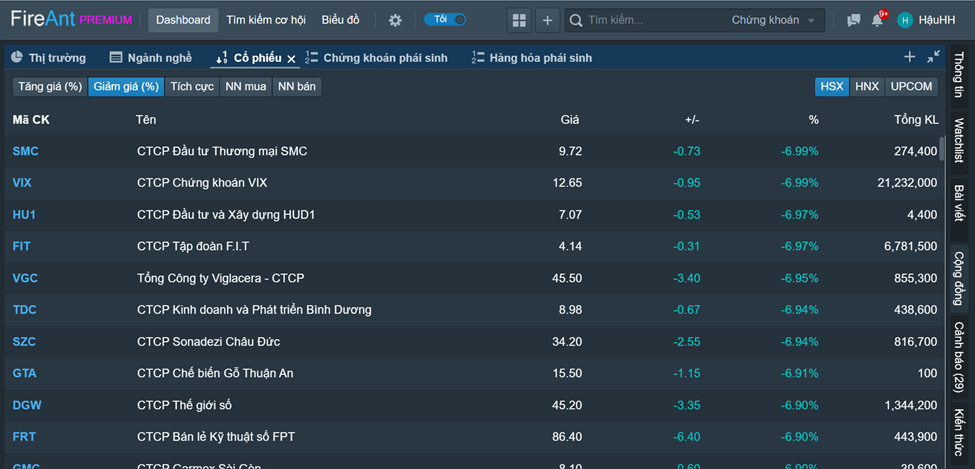
Task: Select the HNX exchange filter
Action: (x=867, y=87)
